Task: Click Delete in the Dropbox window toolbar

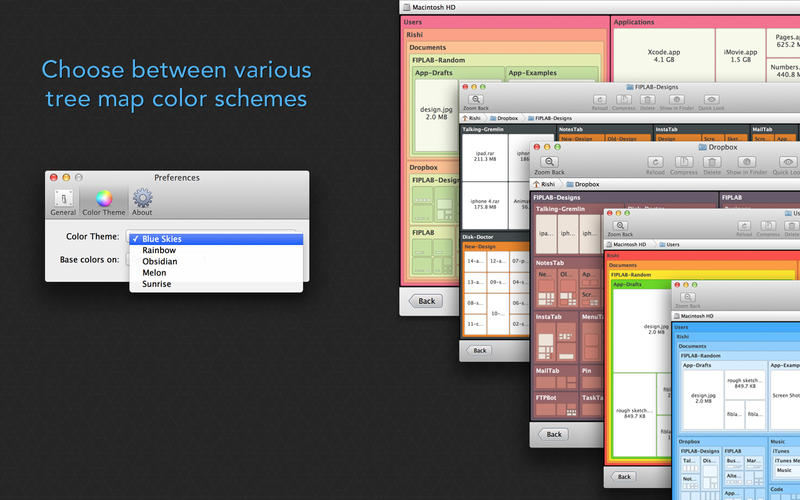Action: tap(712, 166)
